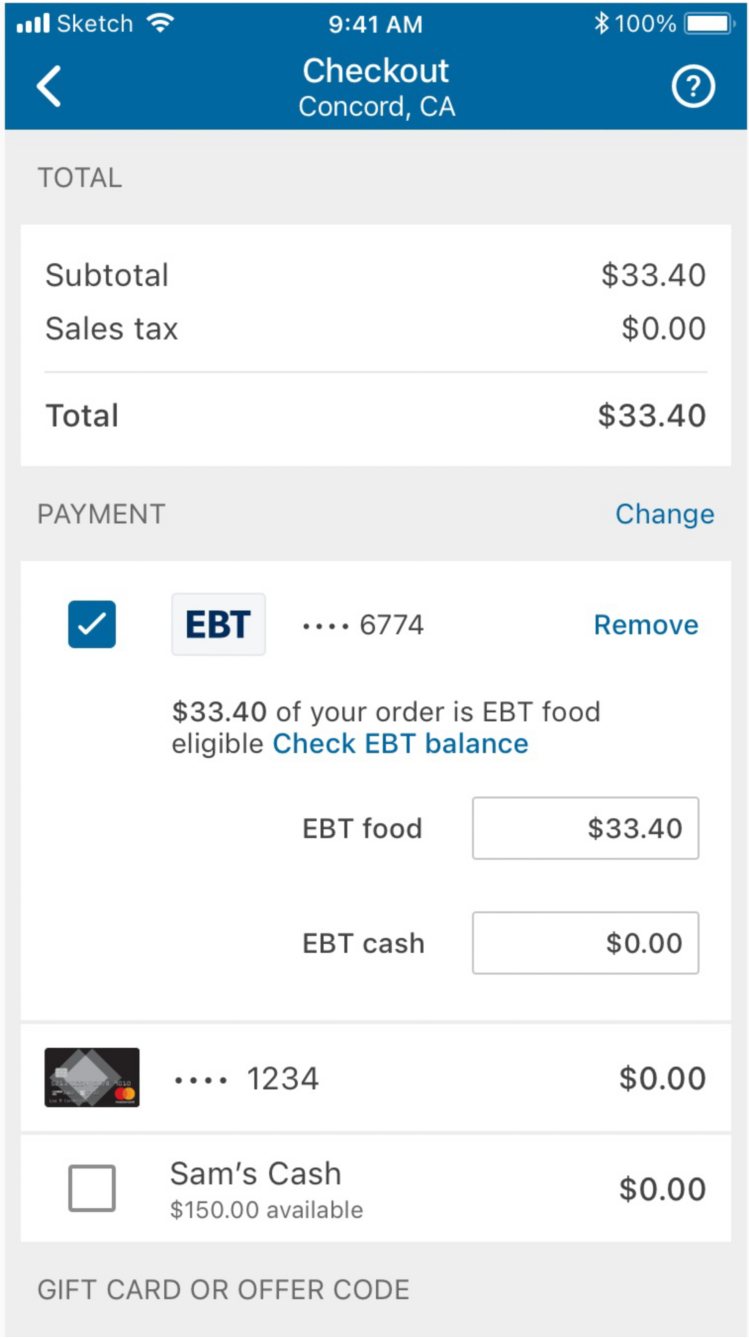Tap the Checkout header title

(376, 71)
